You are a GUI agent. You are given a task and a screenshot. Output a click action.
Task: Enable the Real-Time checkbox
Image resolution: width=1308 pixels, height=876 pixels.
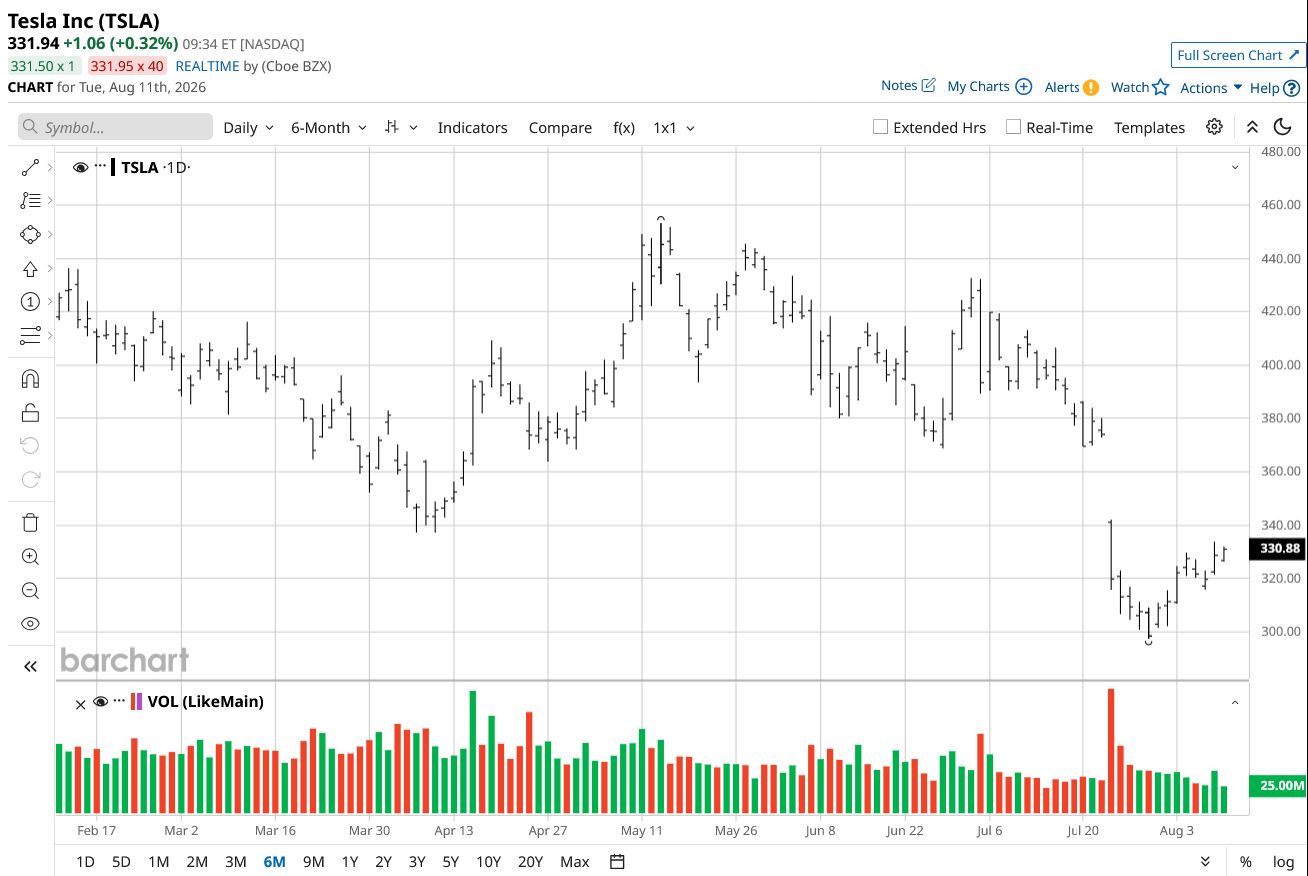pos(1013,127)
